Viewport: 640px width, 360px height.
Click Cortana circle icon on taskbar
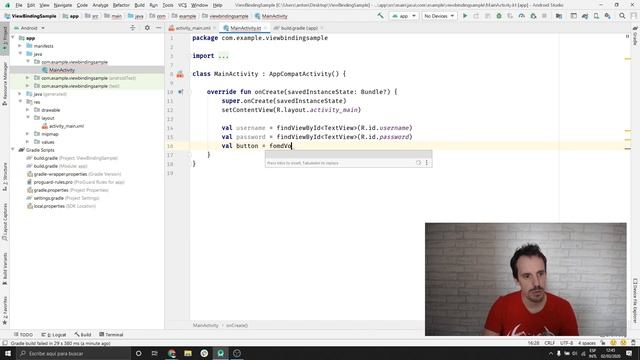coord(138,353)
